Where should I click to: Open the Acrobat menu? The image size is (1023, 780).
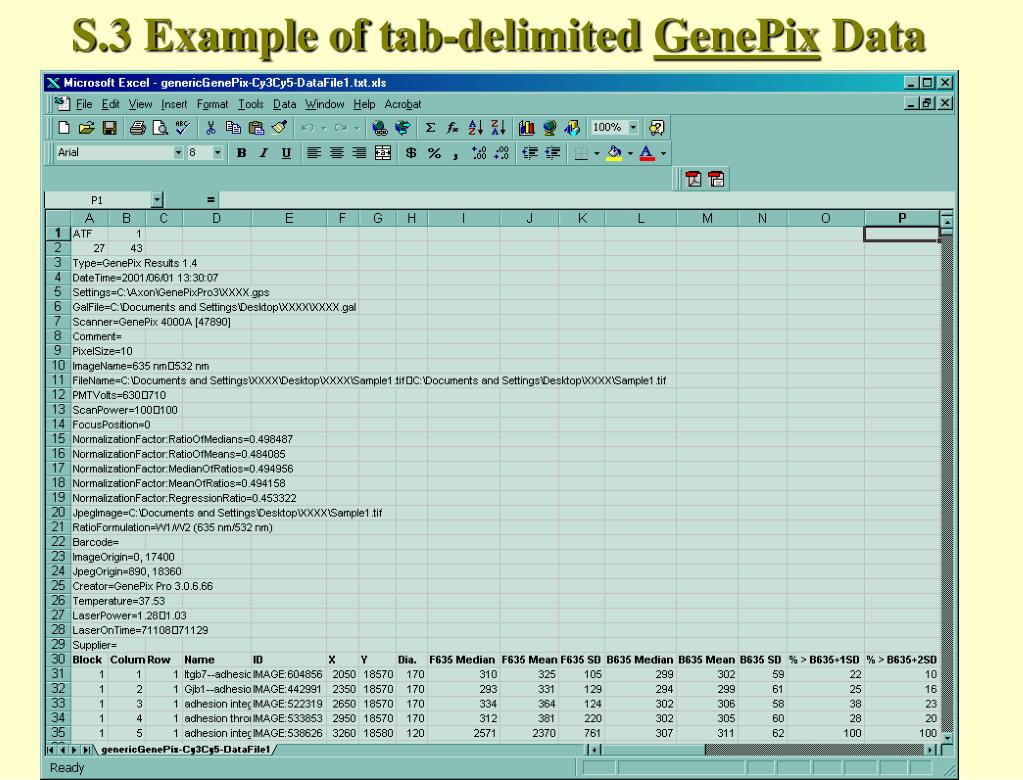point(403,104)
